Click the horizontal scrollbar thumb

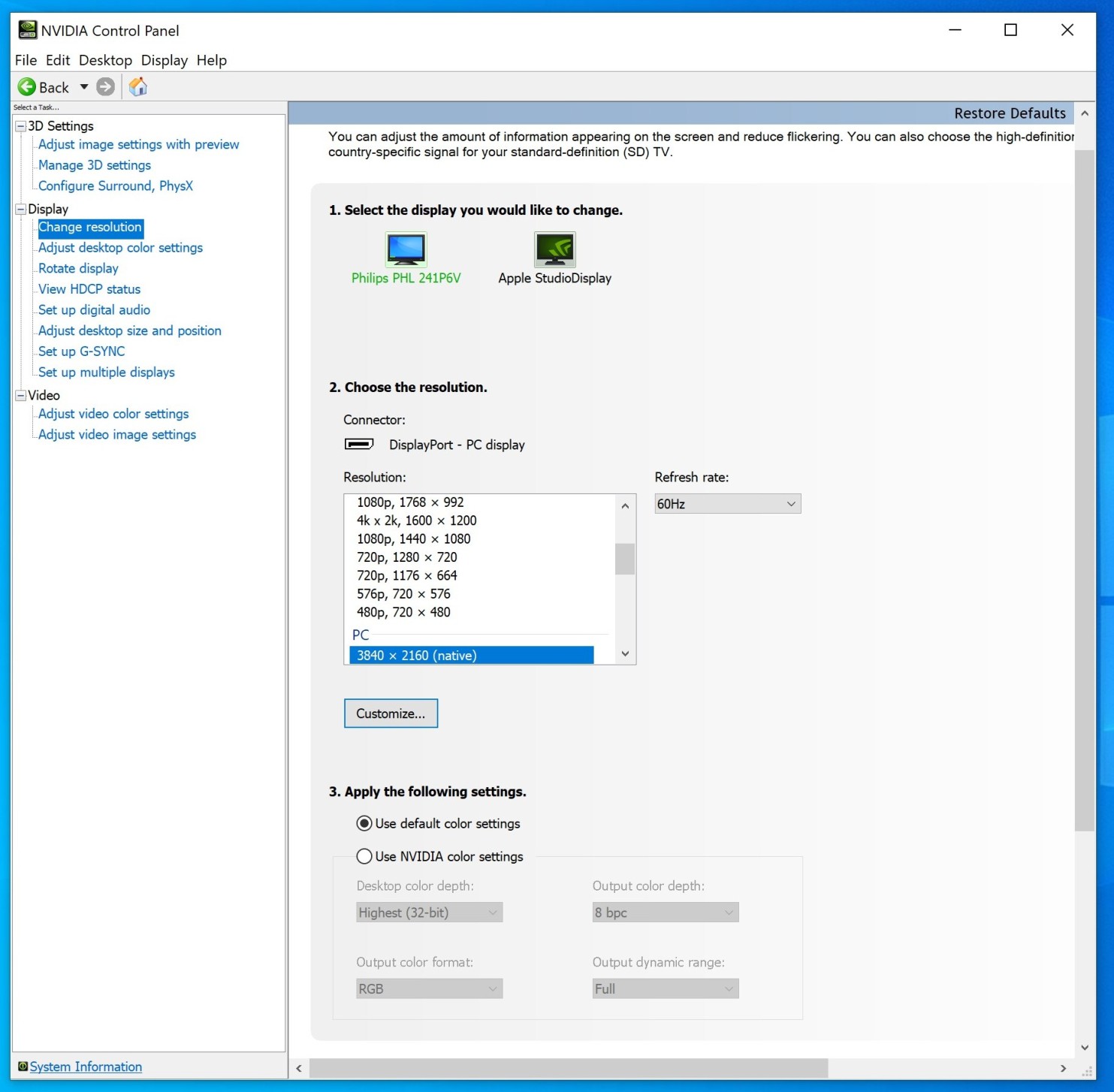pos(569,1068)
